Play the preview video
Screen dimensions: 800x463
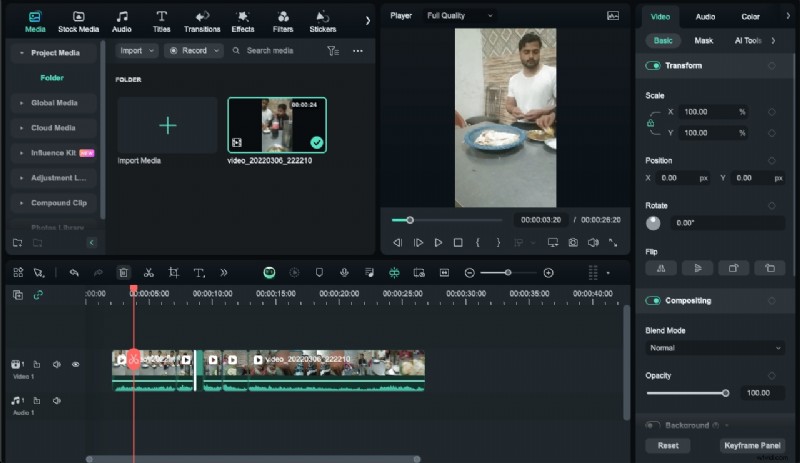(x=438, y=242)
